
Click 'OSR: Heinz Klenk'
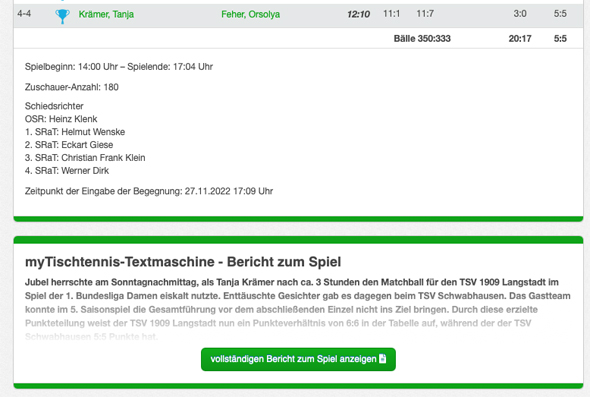coord(61,119)
